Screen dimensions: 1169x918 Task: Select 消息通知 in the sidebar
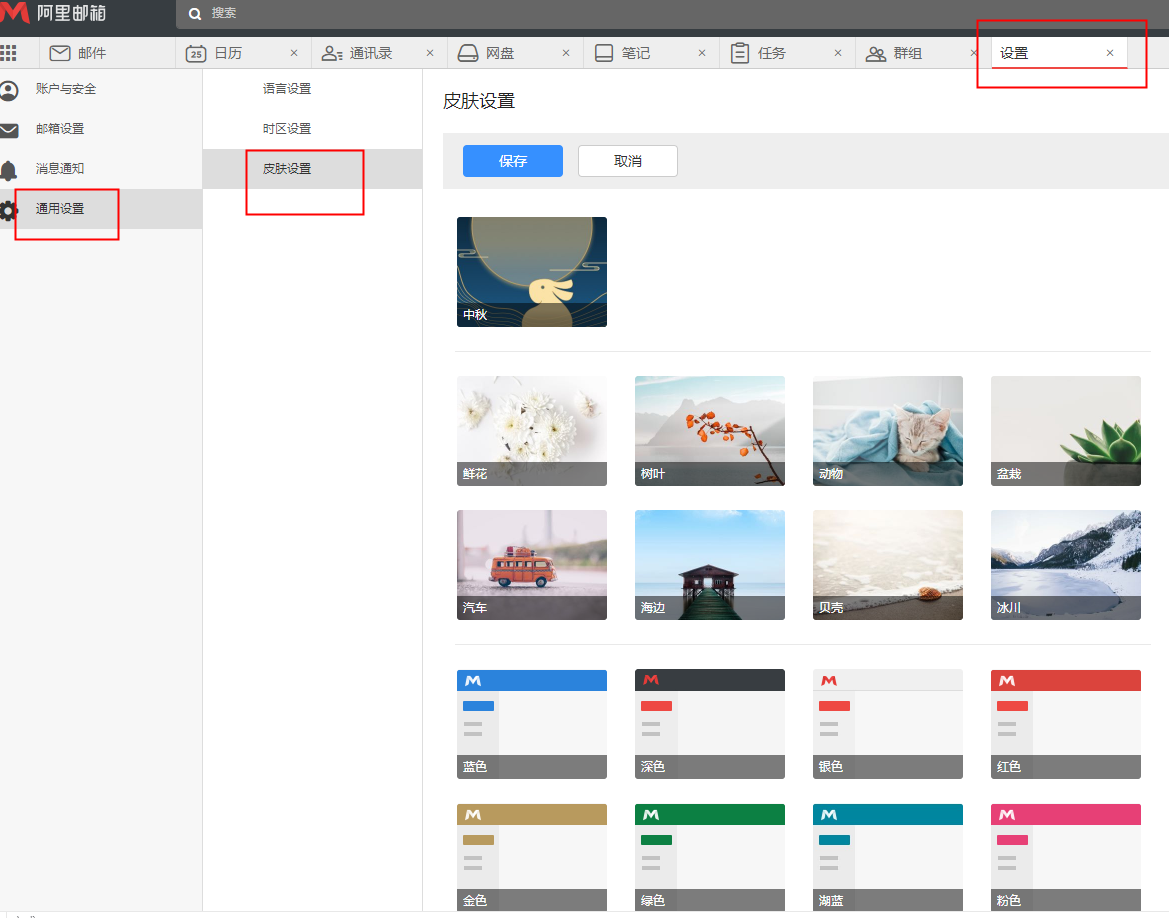pos(60,169)
